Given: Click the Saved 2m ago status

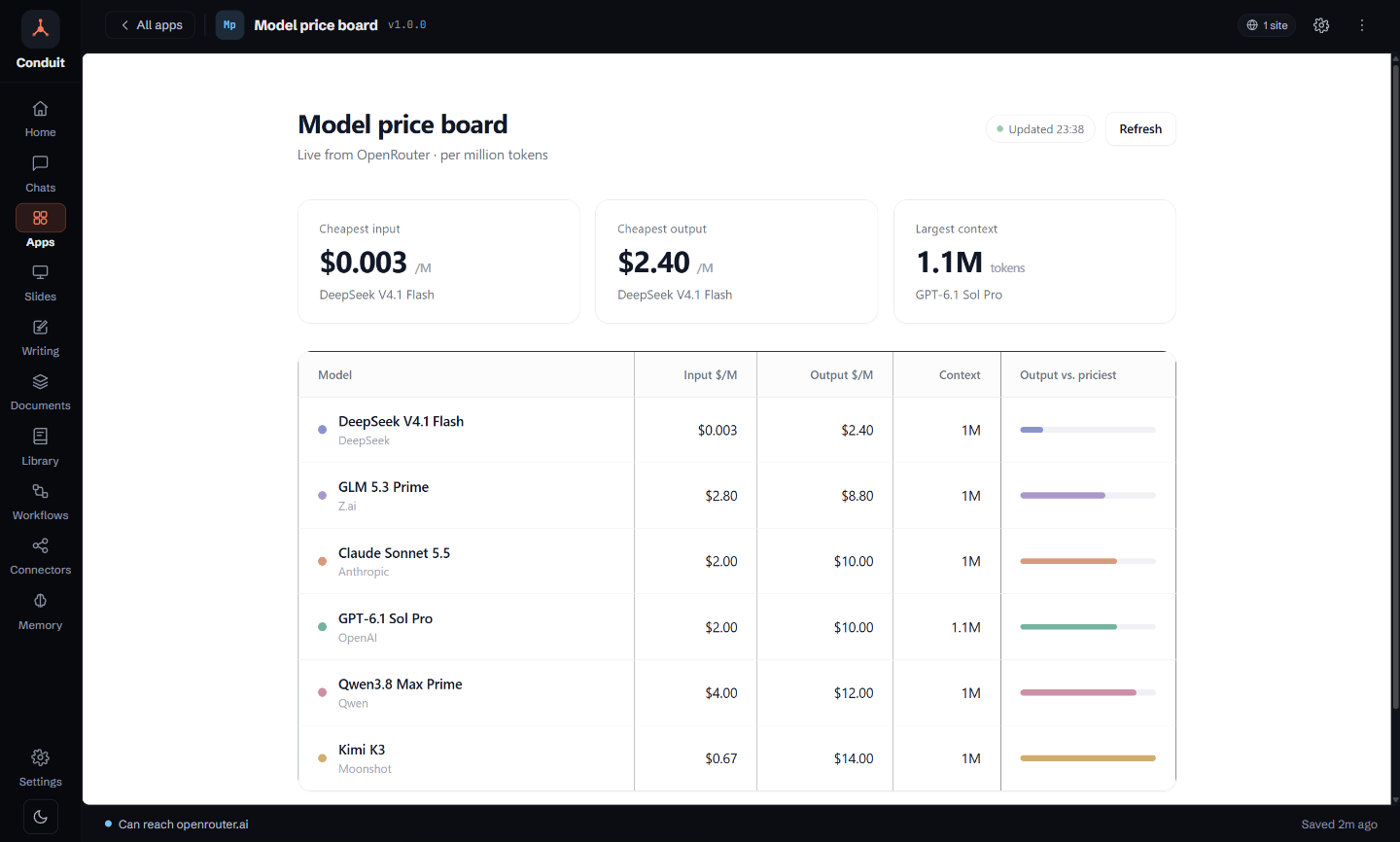Looking at the screenshot, I should pos(1339,824).
